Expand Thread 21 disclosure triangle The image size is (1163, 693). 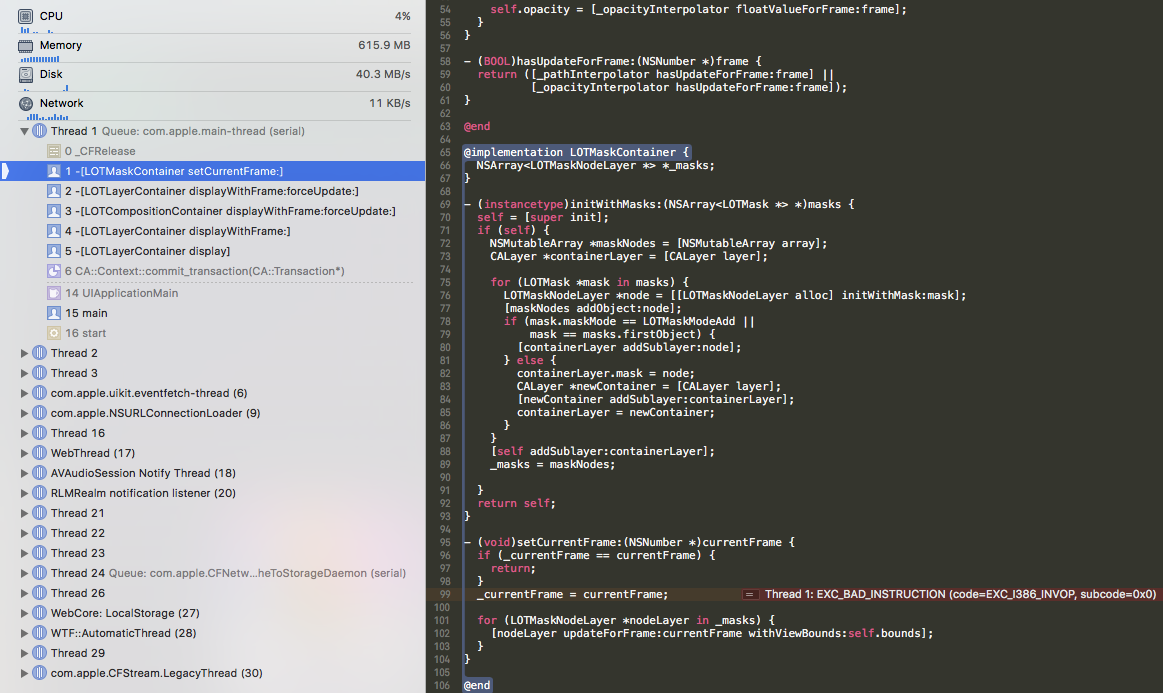pos(24,513)
